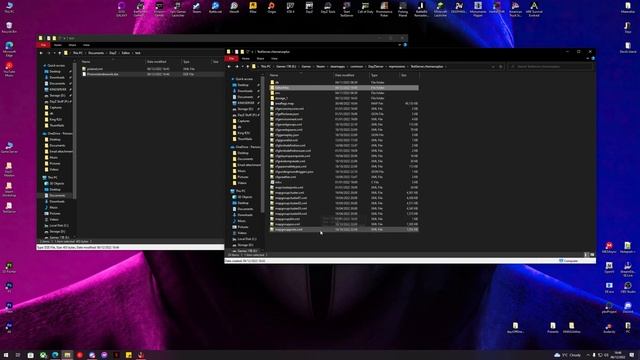Switch front window to details view
This screenshot has height=360, width=640.
(x=587, y=255)
